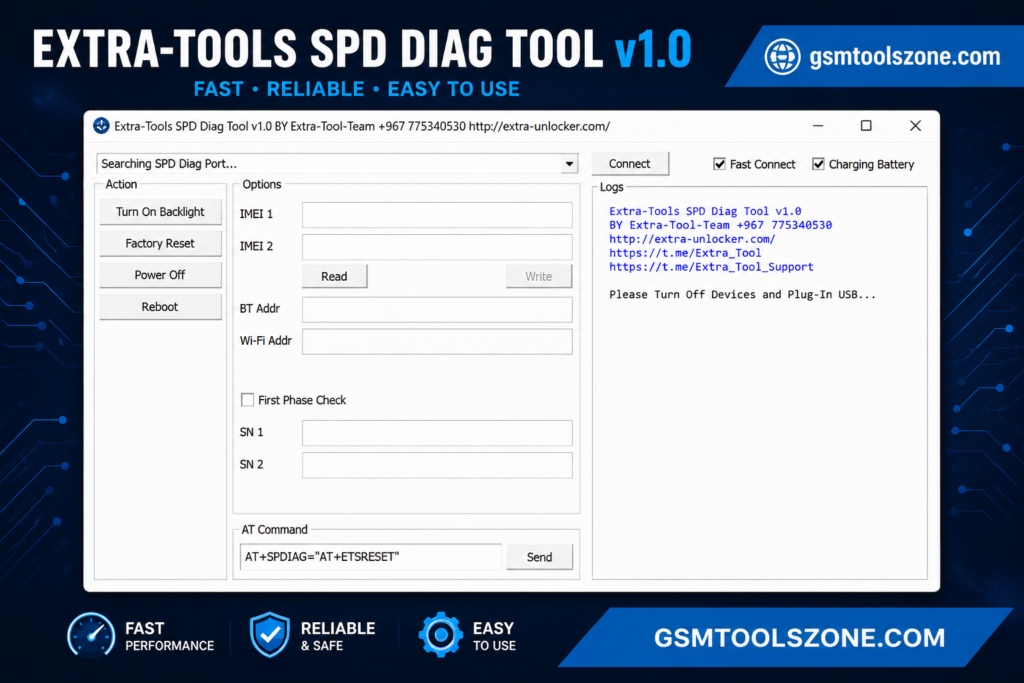Open https://t.me/Extra_Tool link in Logs
Viewport: 1024px width, 683px height.
click(685, 253)
